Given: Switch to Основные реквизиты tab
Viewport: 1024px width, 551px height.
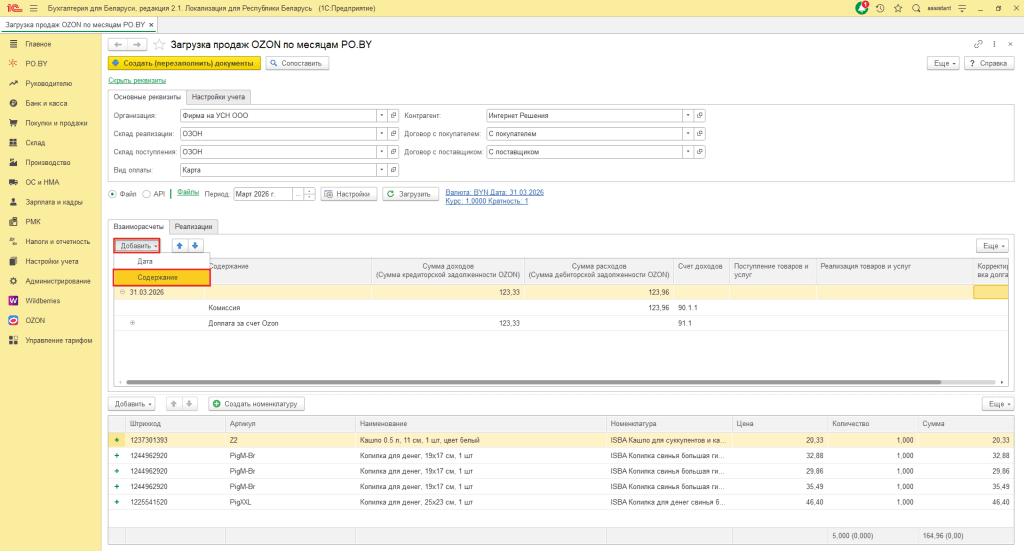Looking at the screenshot, I should pyautogui.click(x=147, y=97).
